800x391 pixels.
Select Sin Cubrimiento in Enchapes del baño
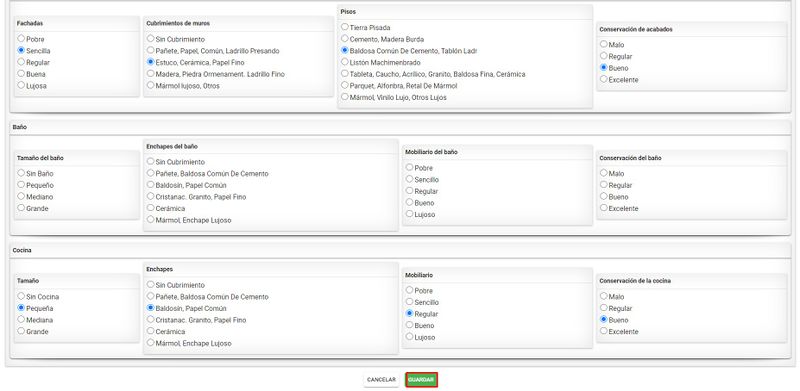(x=151, y=161)
